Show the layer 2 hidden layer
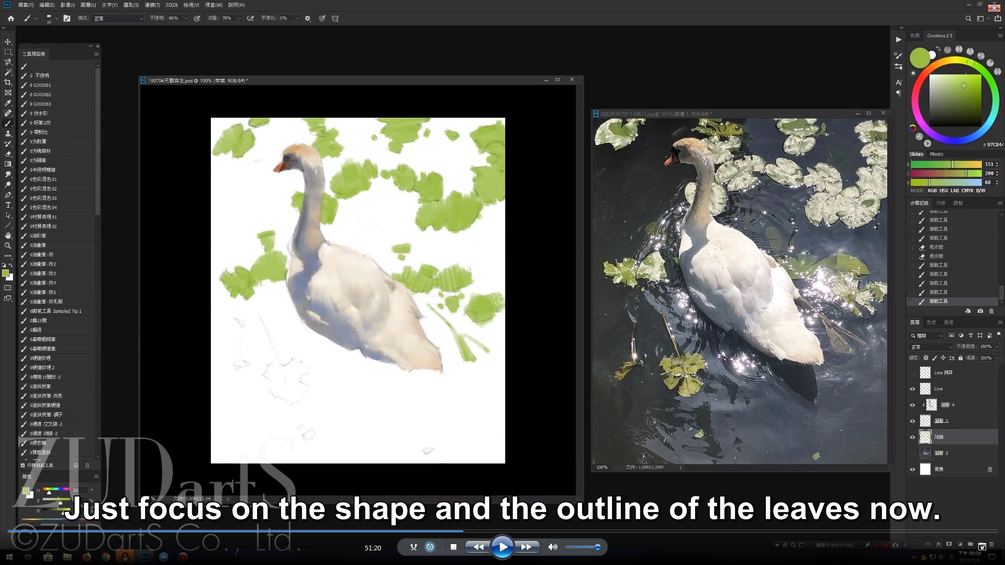Image resolution: width=1005 pixels, height=565 pixels. point(913,453)
